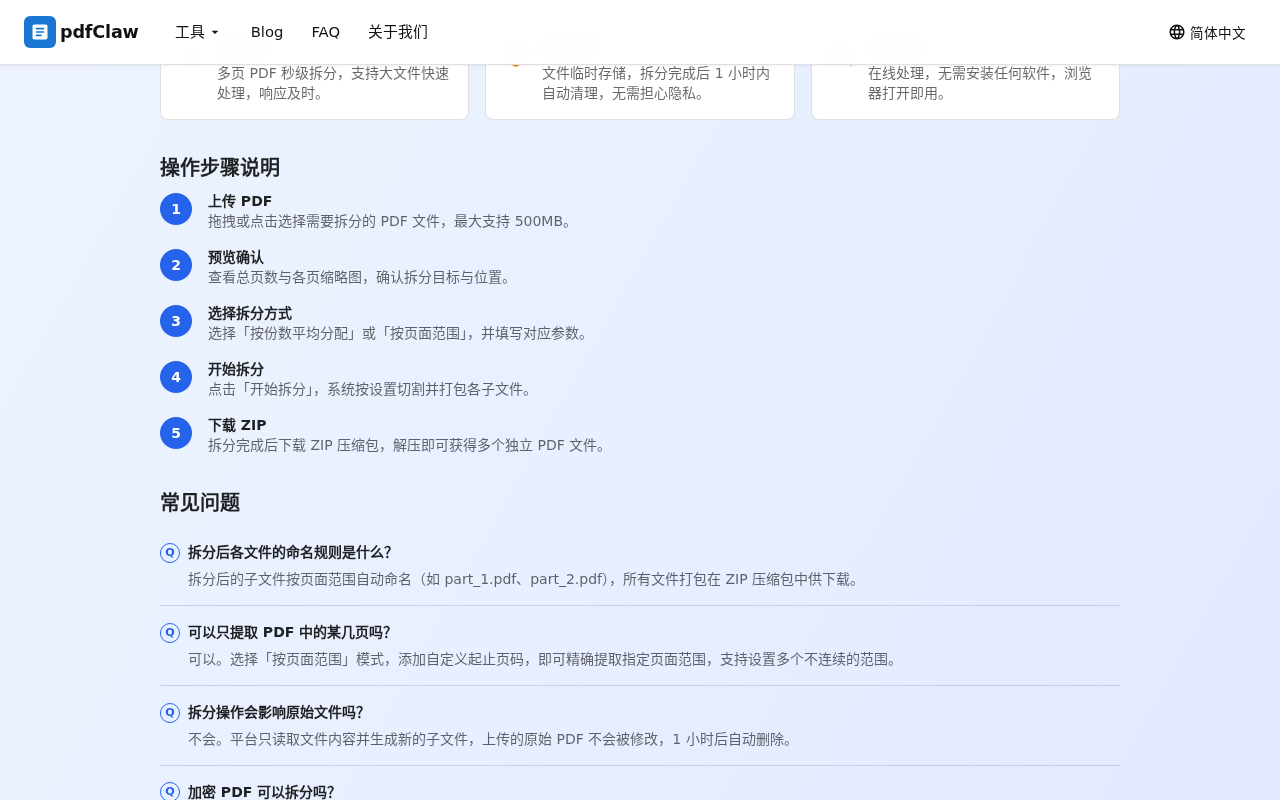Screen dimensions: 1280x800
Task: Open the FAQ menu item
Action: [x=325, y=32]
